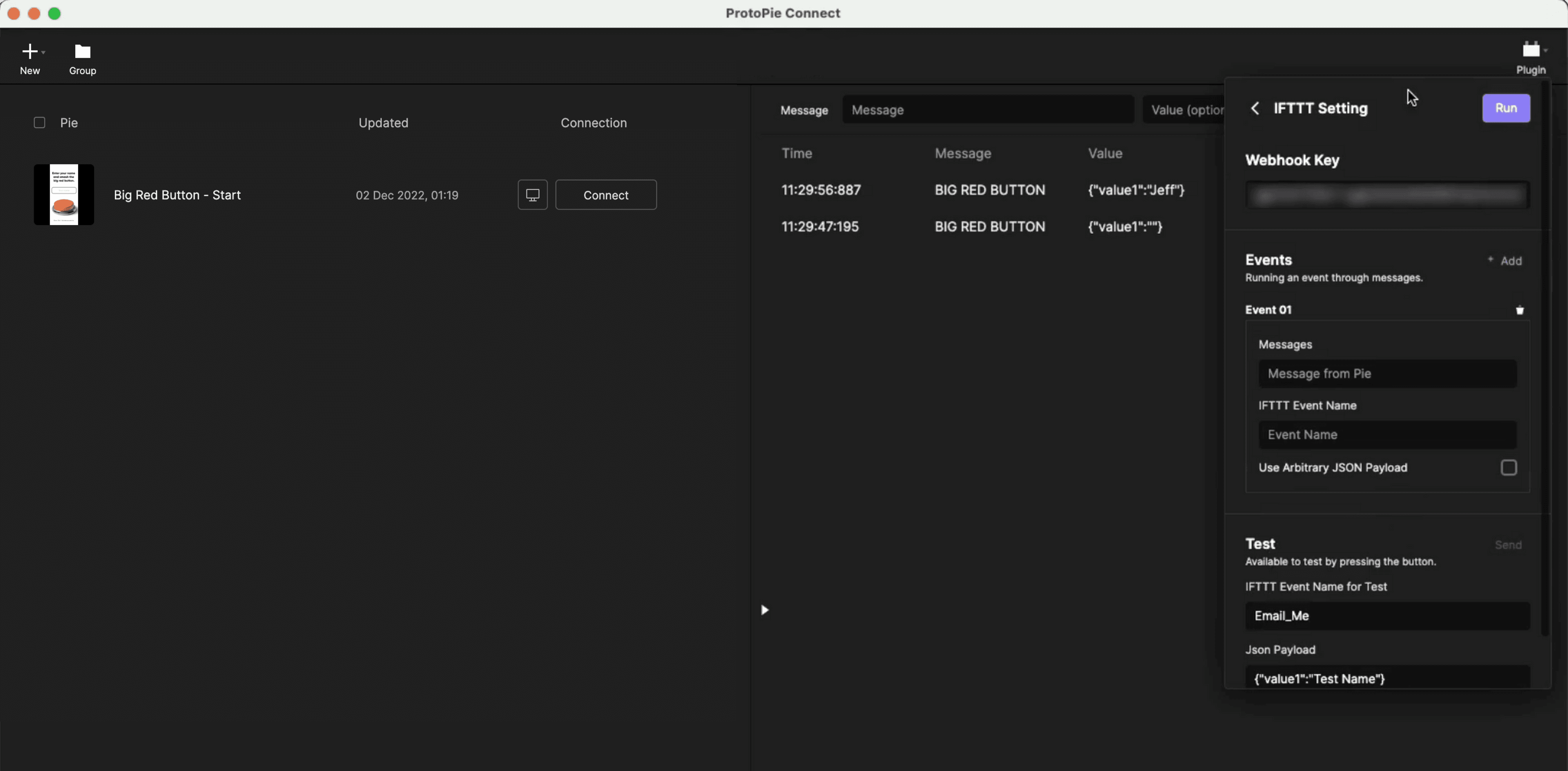Open Big Red Button pie thumbnail

point(64,195)
